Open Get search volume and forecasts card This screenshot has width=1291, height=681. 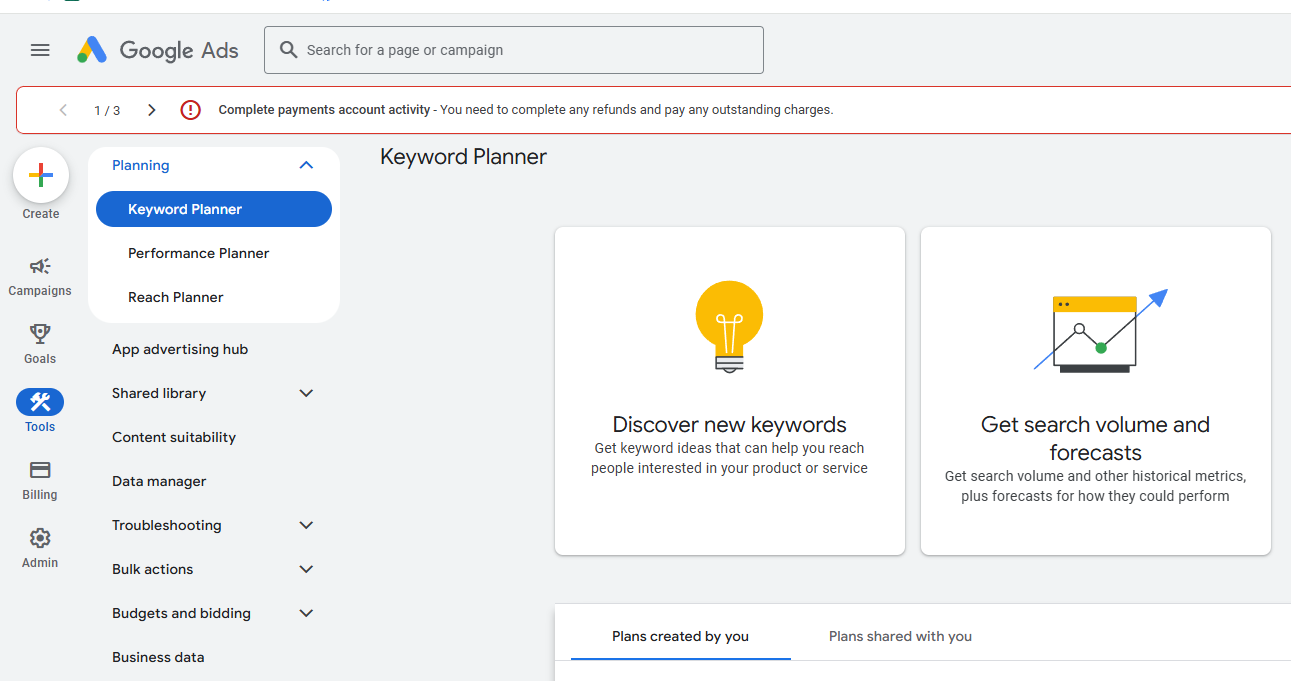[1096, 391]
